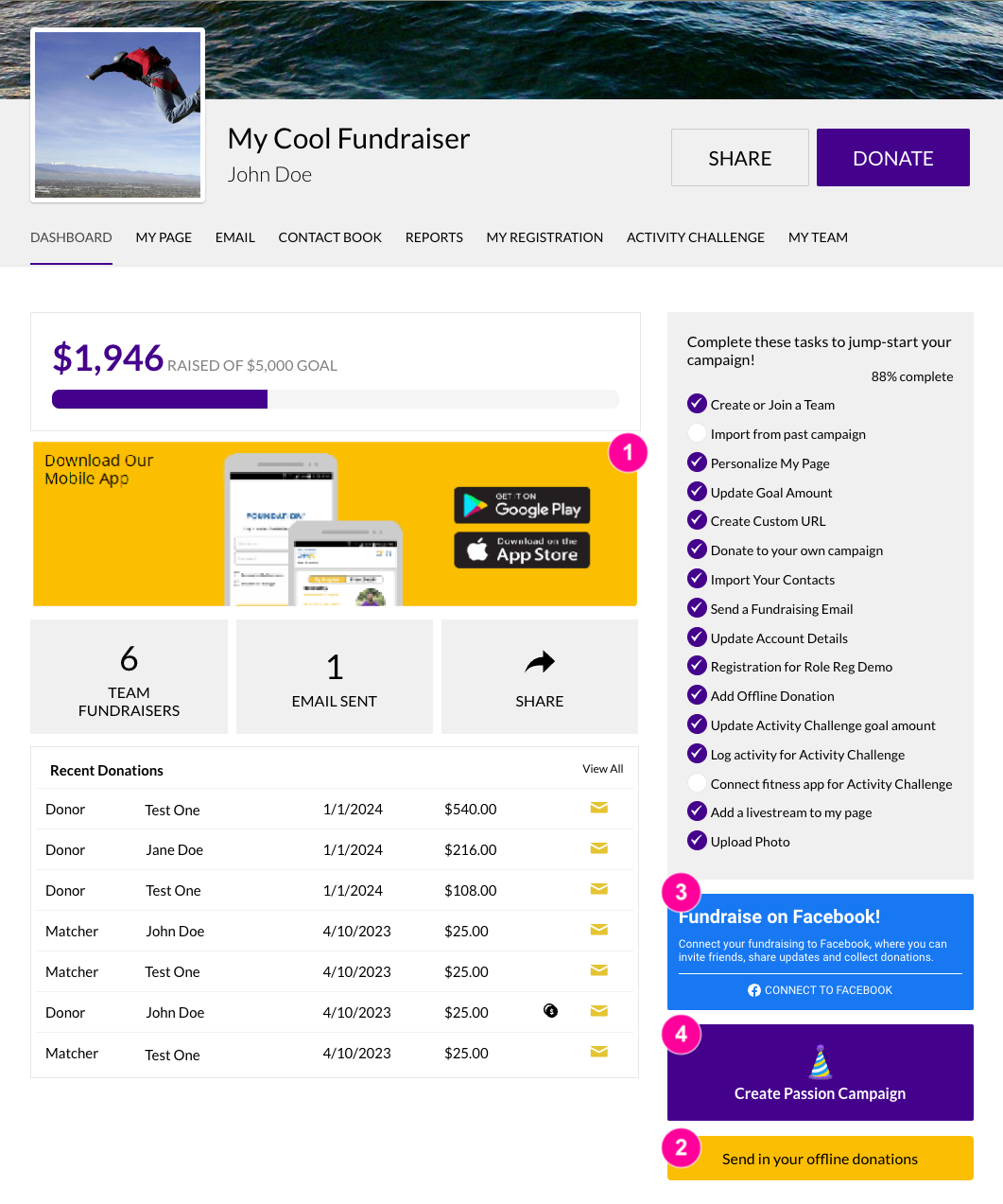Click the envelope icon beside Jane Doe's donation
1003x1204 pixels.
pos(598,848)
